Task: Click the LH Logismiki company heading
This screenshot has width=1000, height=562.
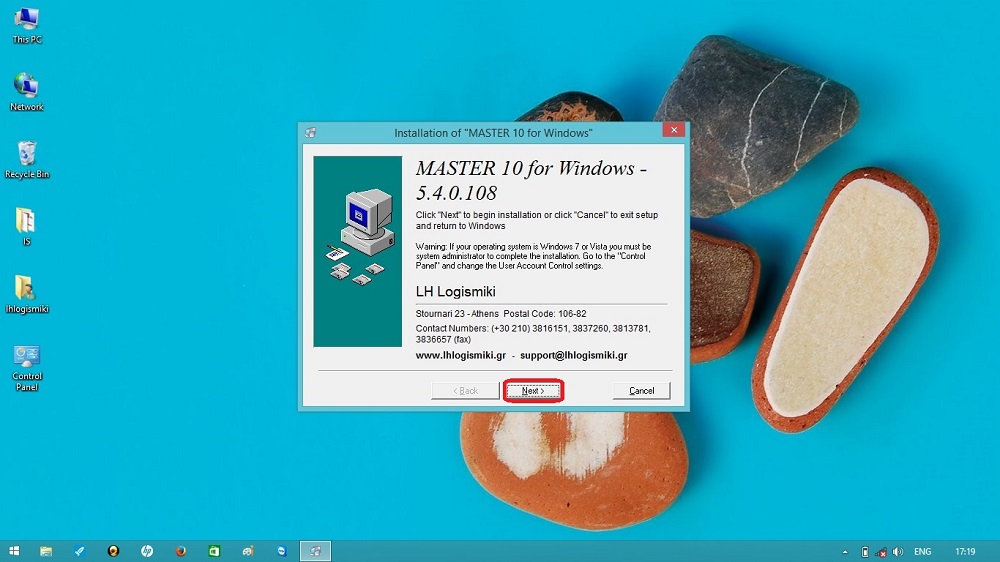Action: coord(455,292)
